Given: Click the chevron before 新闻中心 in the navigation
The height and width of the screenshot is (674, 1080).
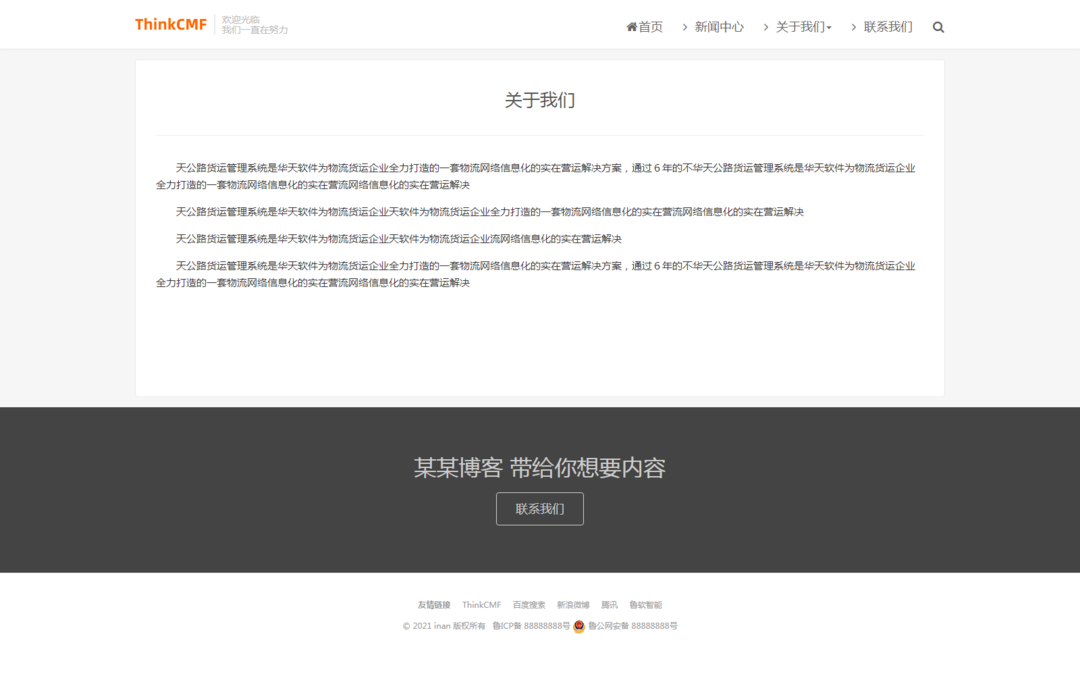Looking at the screenshot, I should click(x=685, y=27).
